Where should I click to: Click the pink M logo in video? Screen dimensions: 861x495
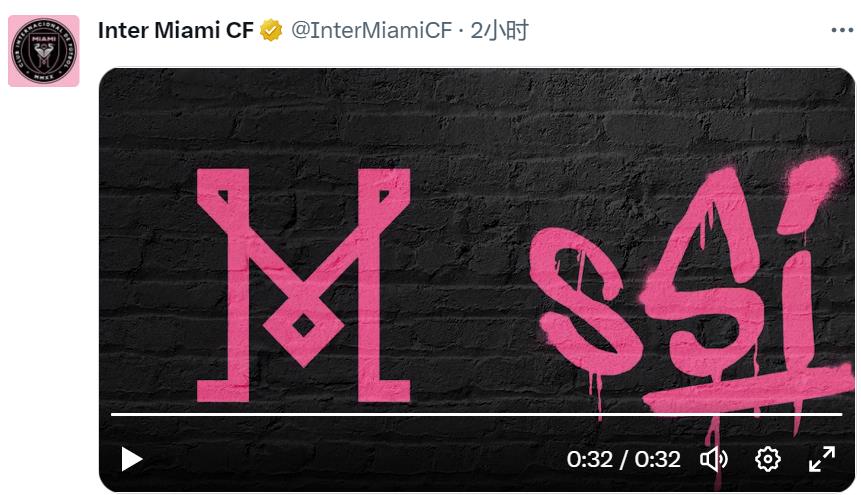point(304,285)
